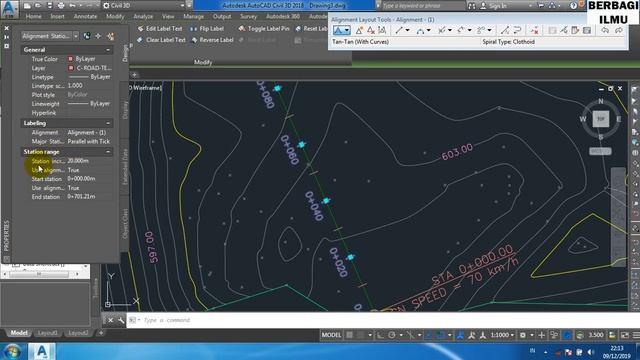The width and height of the screenshot is (640, 360).
Task: Click the ViewCube TOP face
Action: [600, 119]
